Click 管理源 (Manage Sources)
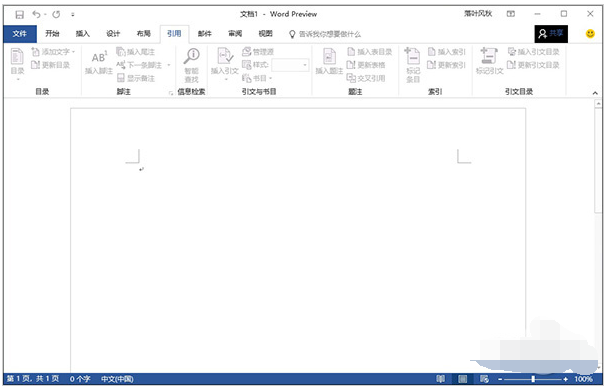Image resolution: width=610 pixels, height=386 pixels. pos(258,52)
